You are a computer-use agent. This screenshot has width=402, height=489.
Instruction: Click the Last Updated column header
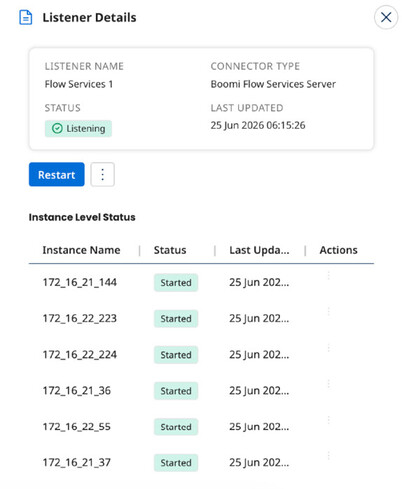click(259, 250)
